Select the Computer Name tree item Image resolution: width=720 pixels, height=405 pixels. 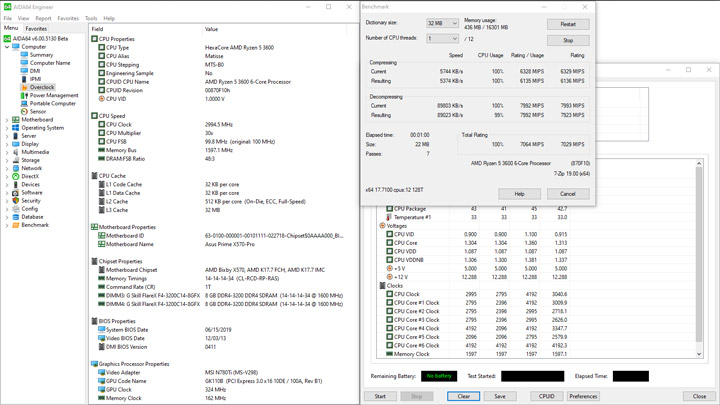[50, 63]
